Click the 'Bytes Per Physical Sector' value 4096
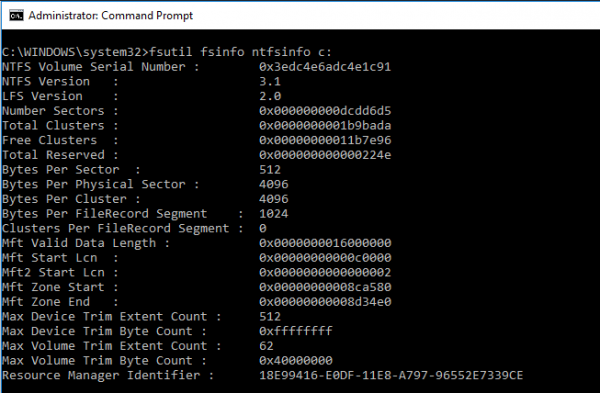 tap(274, 184)
